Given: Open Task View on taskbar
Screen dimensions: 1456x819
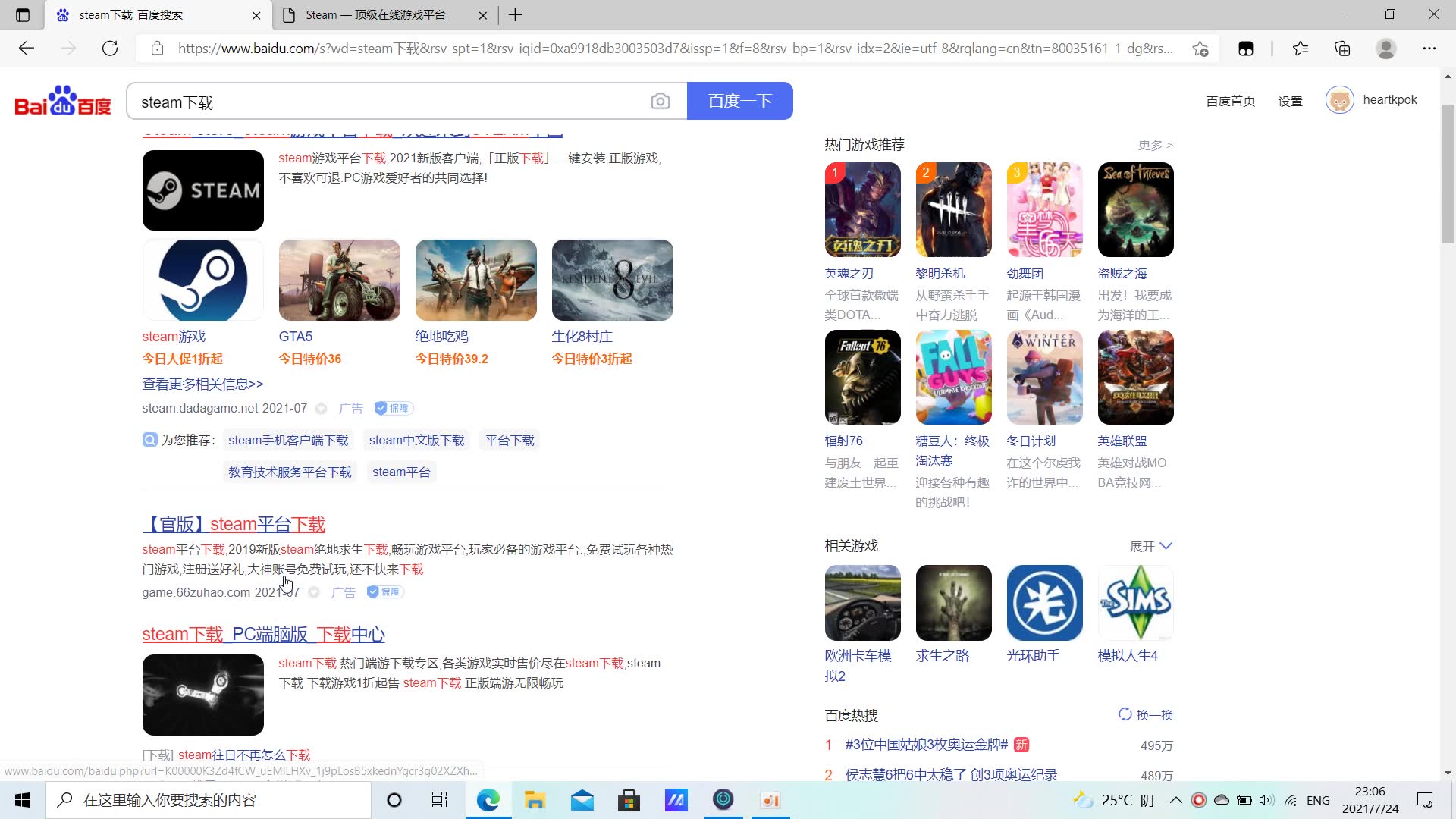Looking at the screenshot, I should pos(440,800).
